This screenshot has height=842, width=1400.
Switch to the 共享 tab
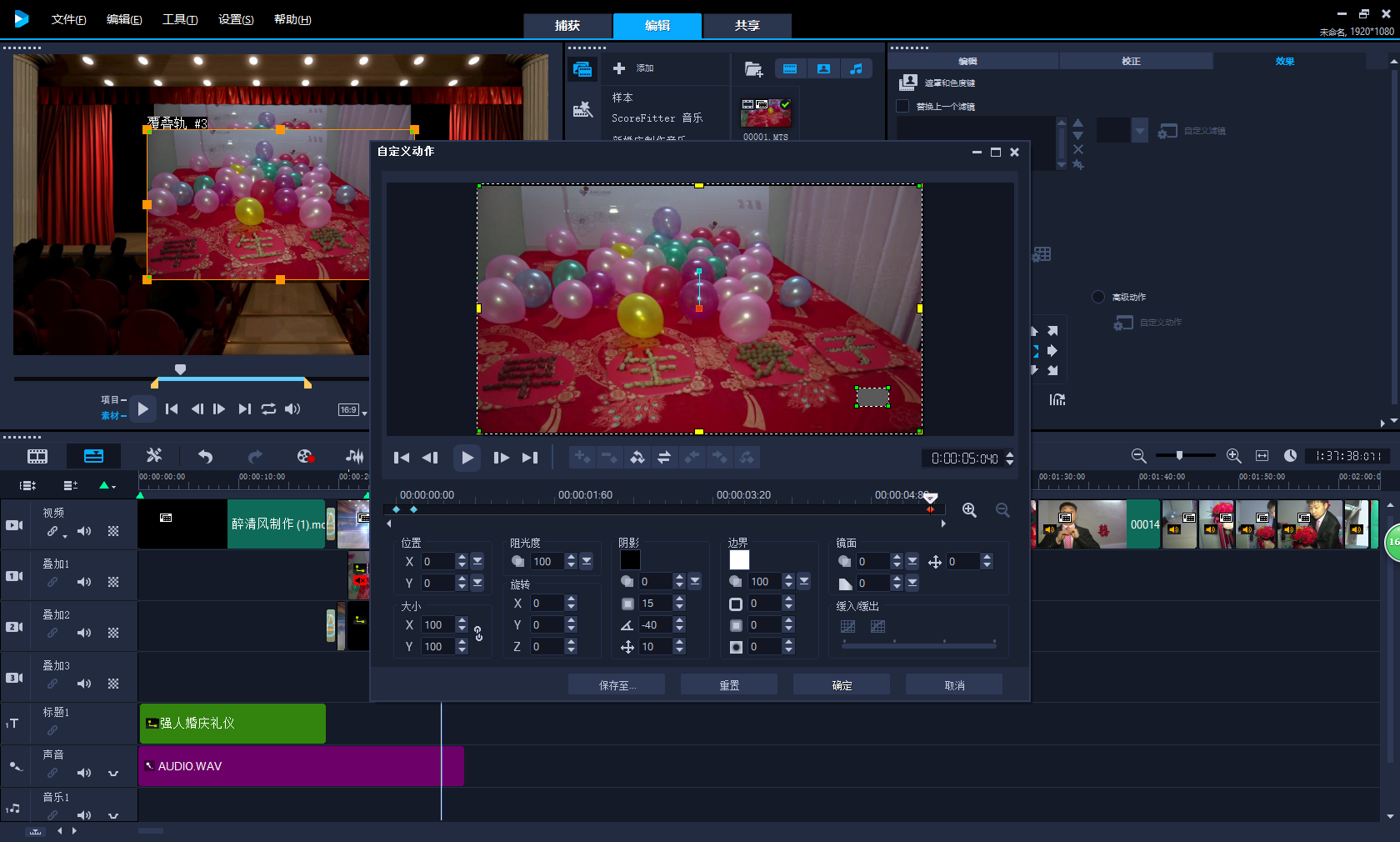[x=747, y=26]
